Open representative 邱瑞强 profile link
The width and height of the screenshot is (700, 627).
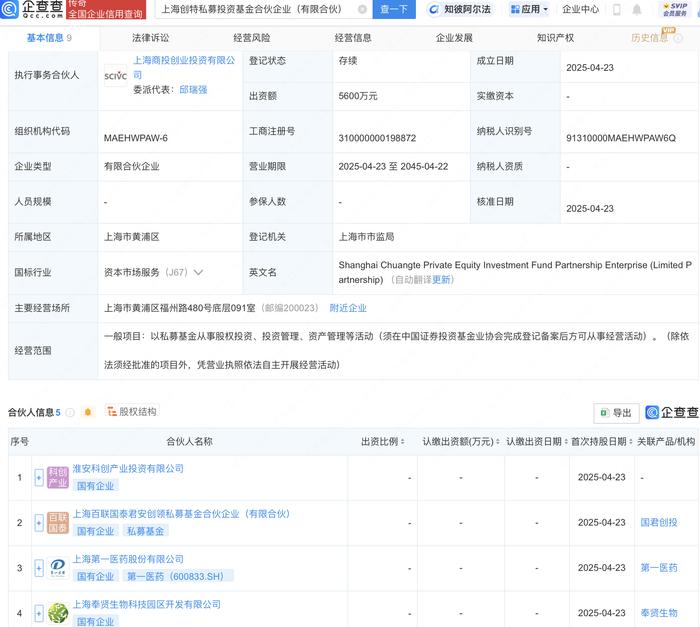tap(193, 90)
